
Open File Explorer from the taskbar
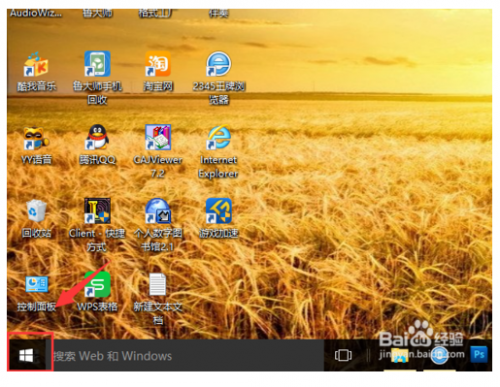[x=400, y=356]
